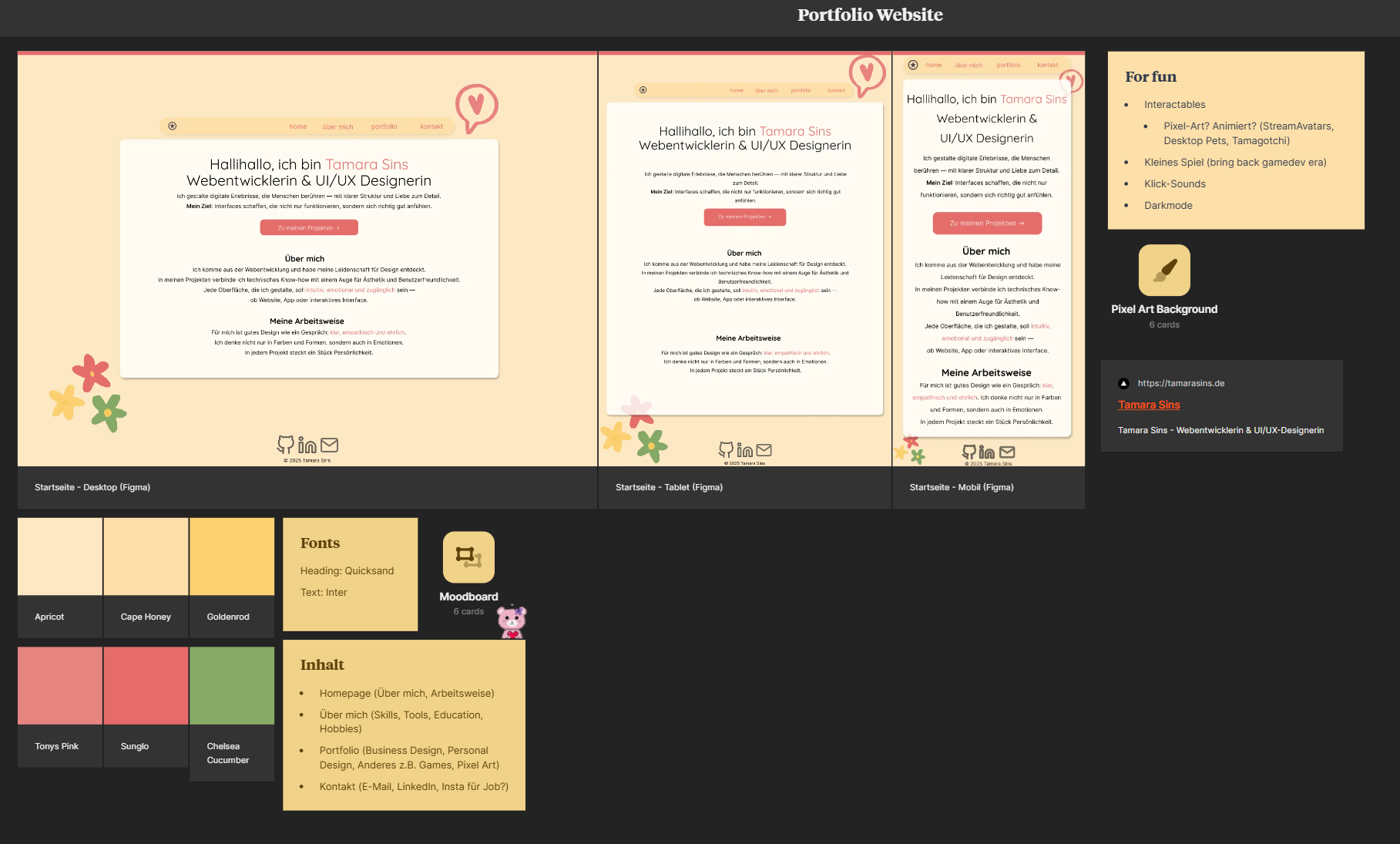Click the mail icon in the tablet mockup
This screenshot has height=844, width=1400.
(764, 449)
